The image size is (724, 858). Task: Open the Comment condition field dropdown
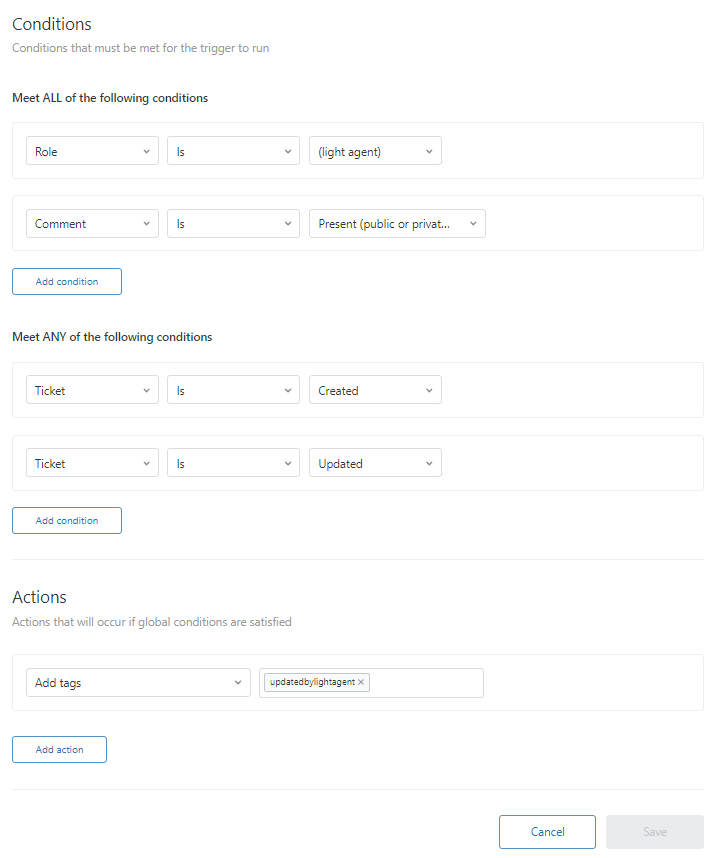coord(92,224)
